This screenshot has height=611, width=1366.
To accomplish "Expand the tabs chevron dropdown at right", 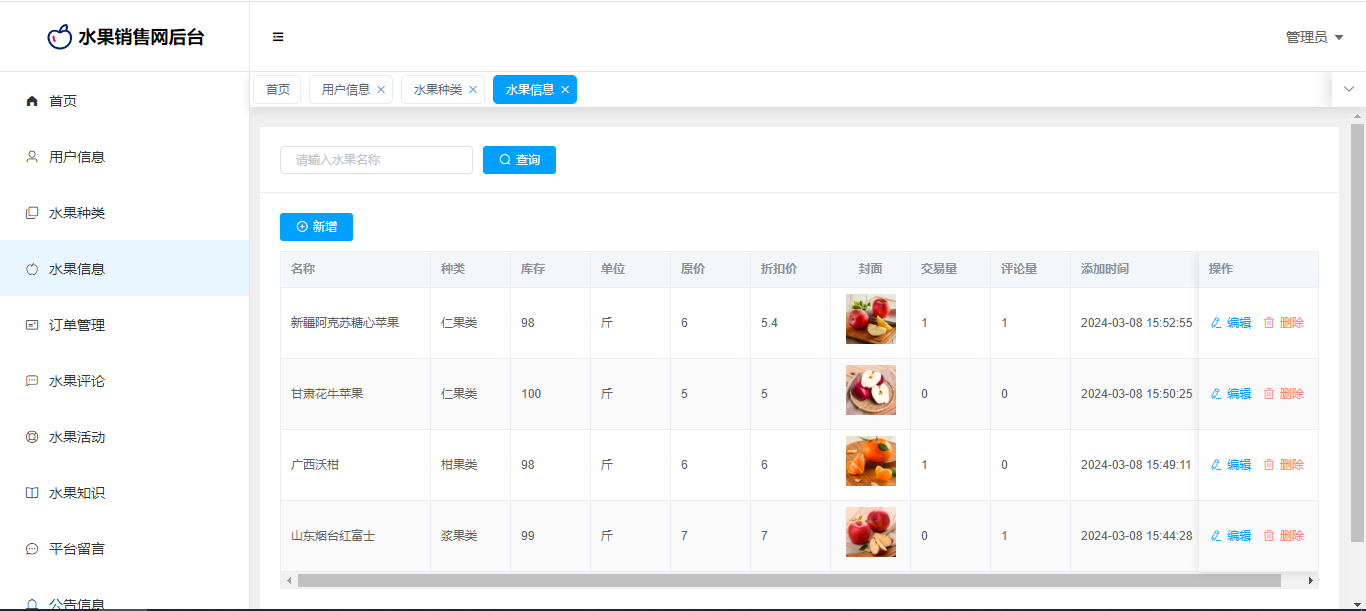I will coord(1349,89).
